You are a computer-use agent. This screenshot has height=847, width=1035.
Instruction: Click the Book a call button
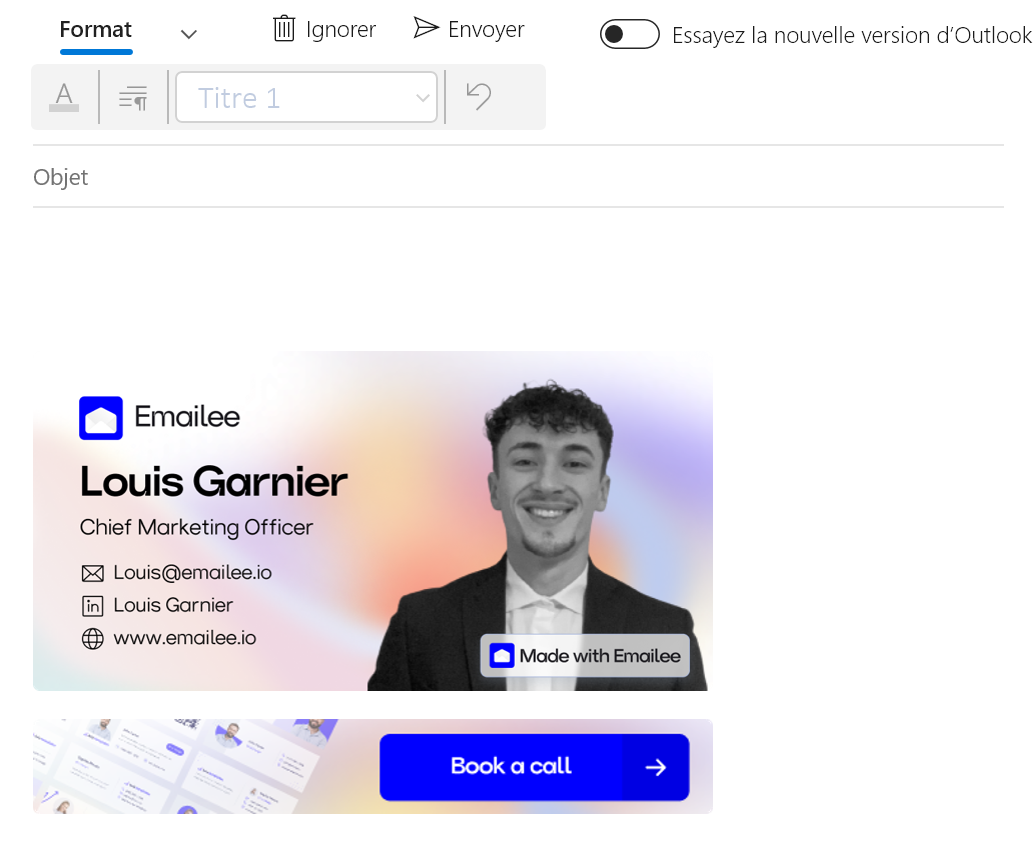click(534, 767)
